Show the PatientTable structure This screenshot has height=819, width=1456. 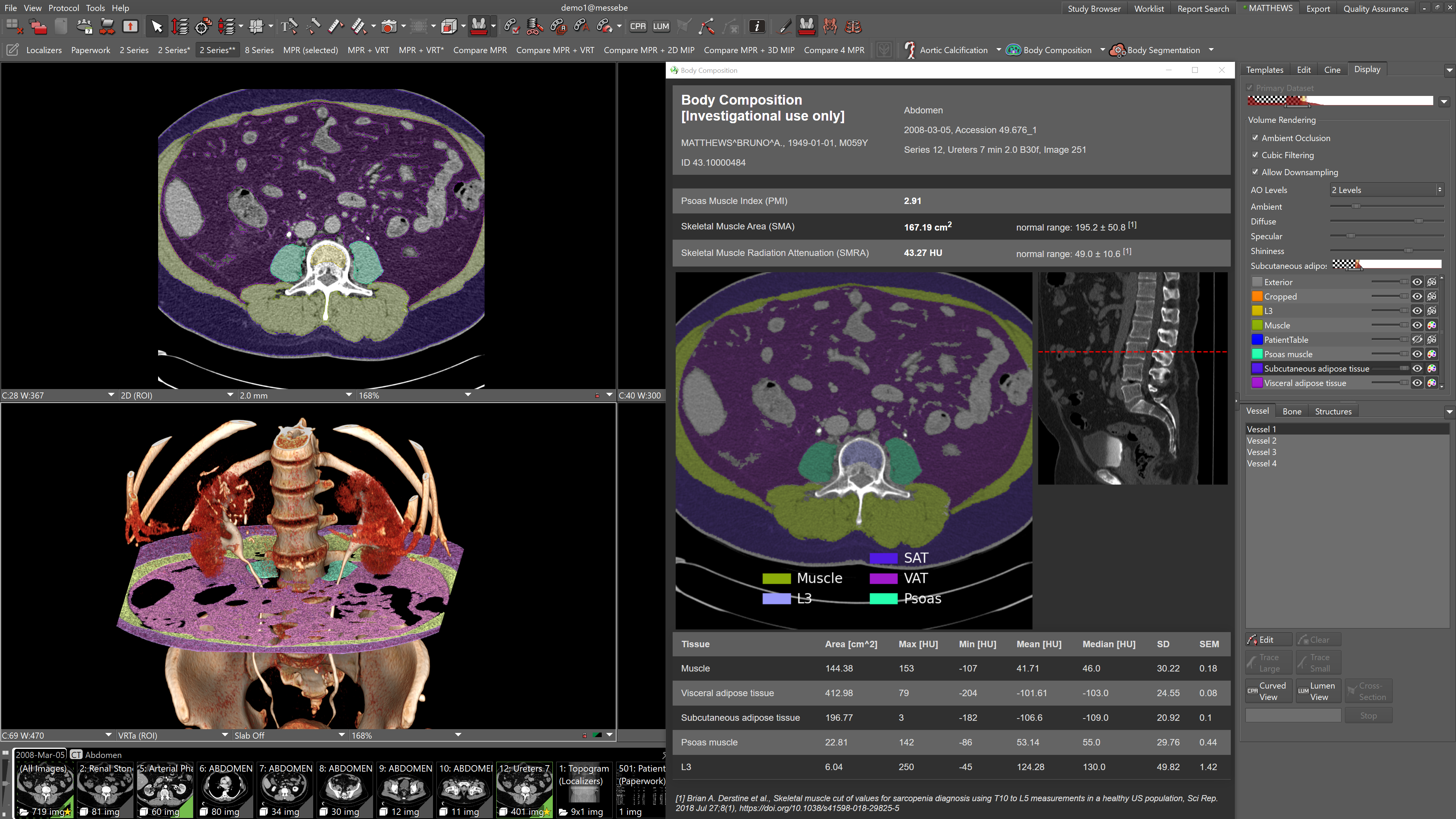pyautogui.click(x=1417, y=339)
